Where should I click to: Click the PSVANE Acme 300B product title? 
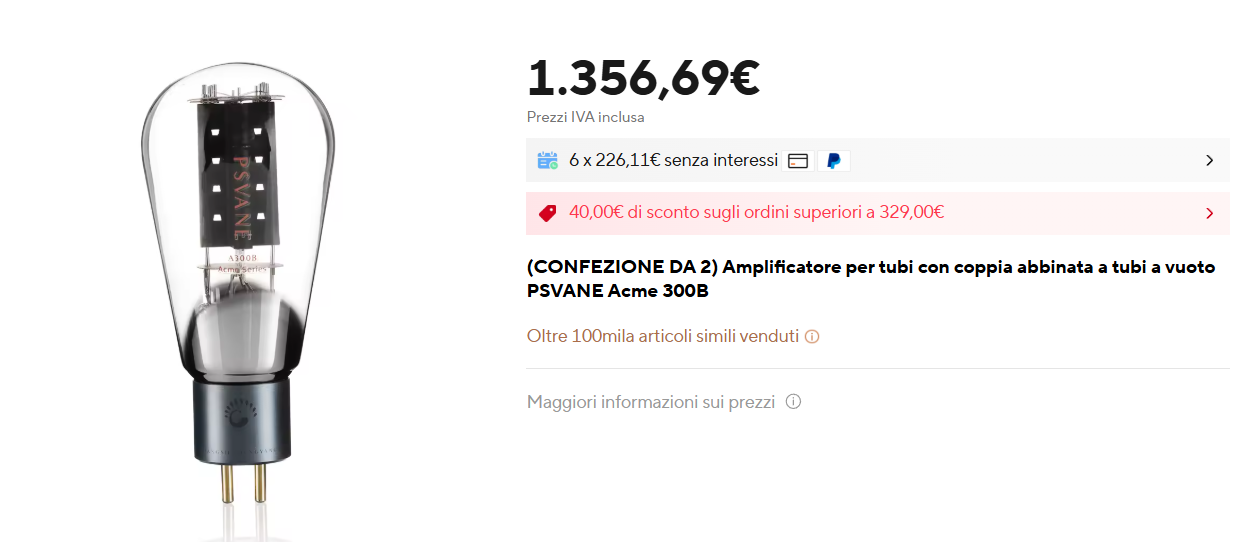pyautogui.click(x=871, y=279)
